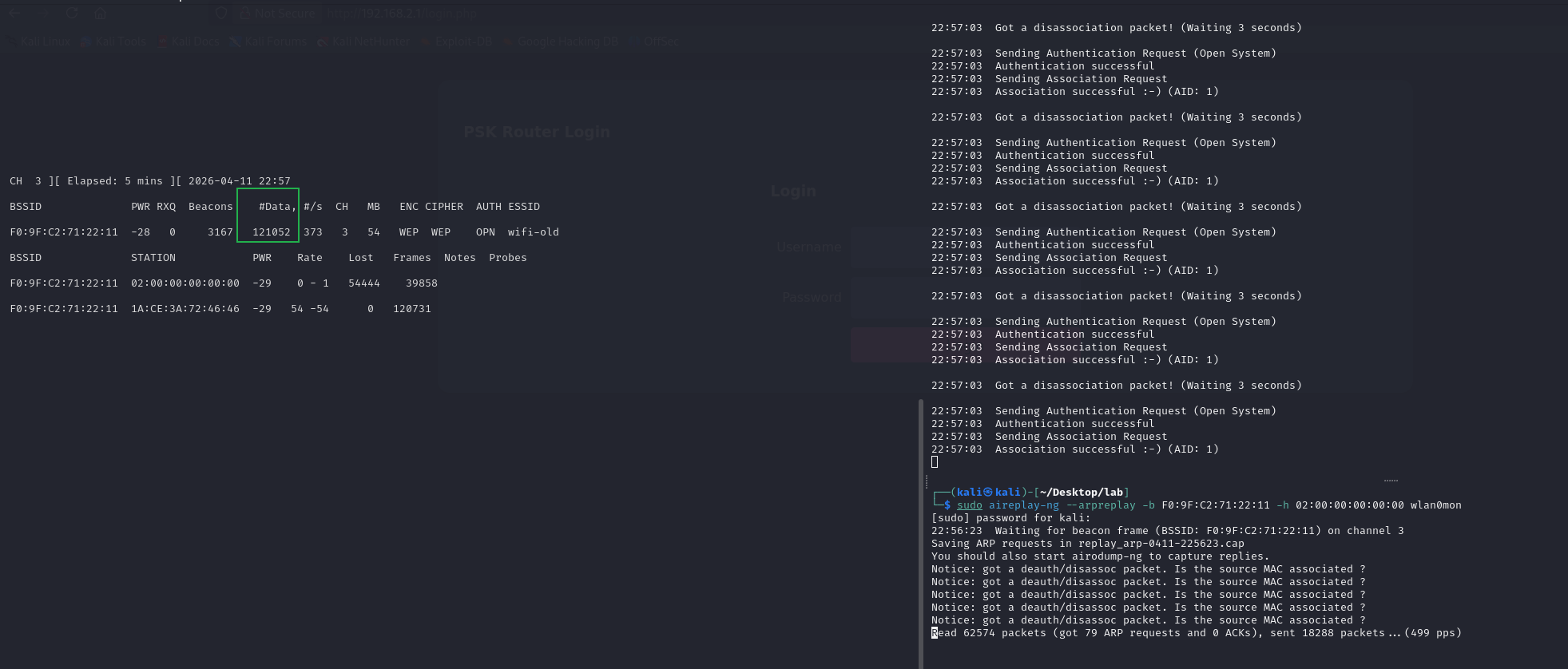This screenshot has width=1568, height=669.
Task: Open the Kali Linux bookmark
Action: tap(39, 42)
